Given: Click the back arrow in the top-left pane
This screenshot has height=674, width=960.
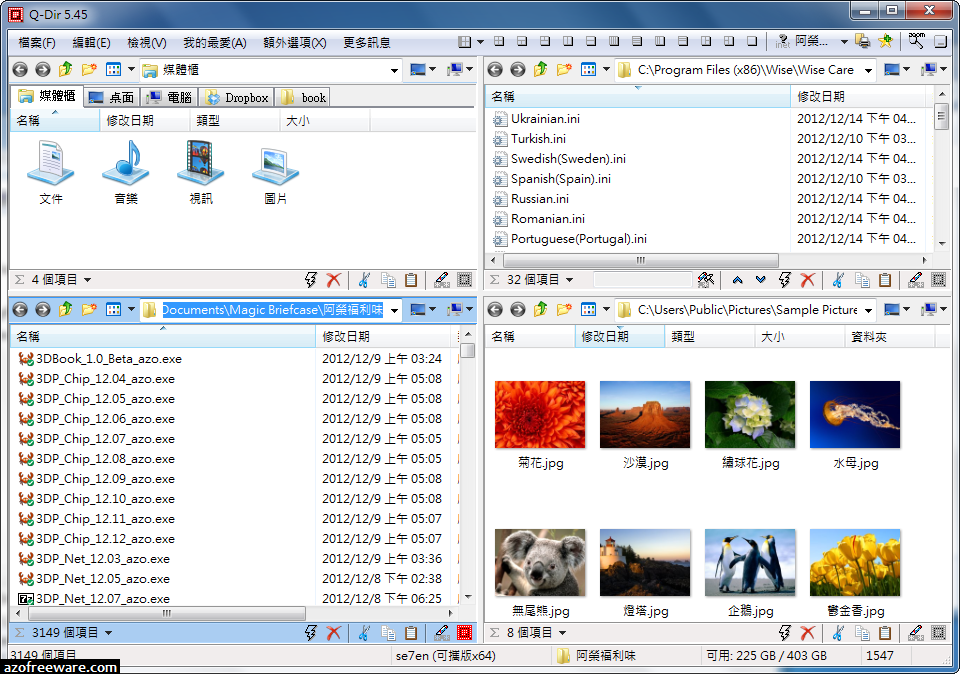Looking at the screenshot, I should [x=20, y=70].
